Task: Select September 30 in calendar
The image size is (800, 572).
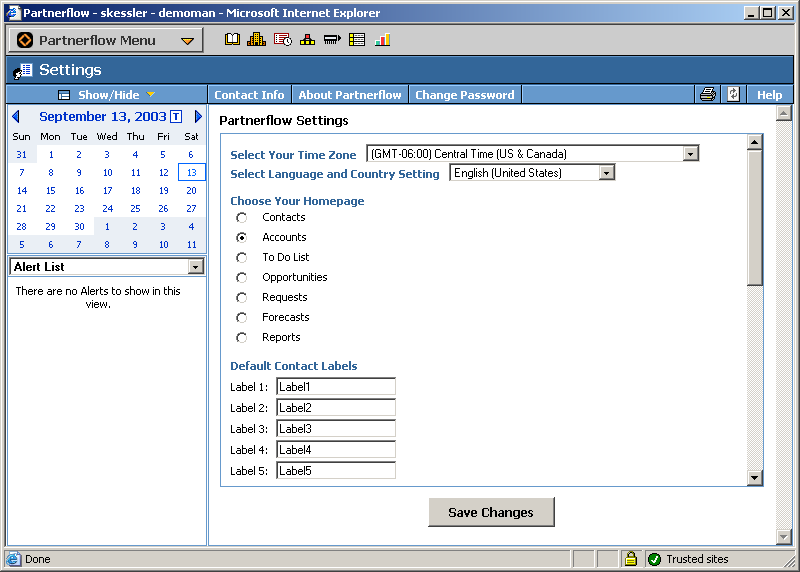Action: pos(79,227)
